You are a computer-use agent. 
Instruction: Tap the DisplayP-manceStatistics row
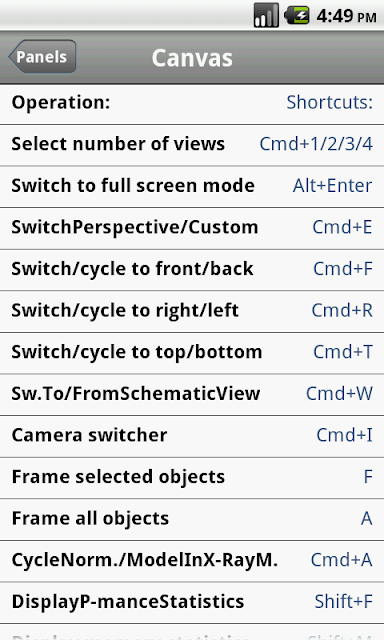click(192, 603)
